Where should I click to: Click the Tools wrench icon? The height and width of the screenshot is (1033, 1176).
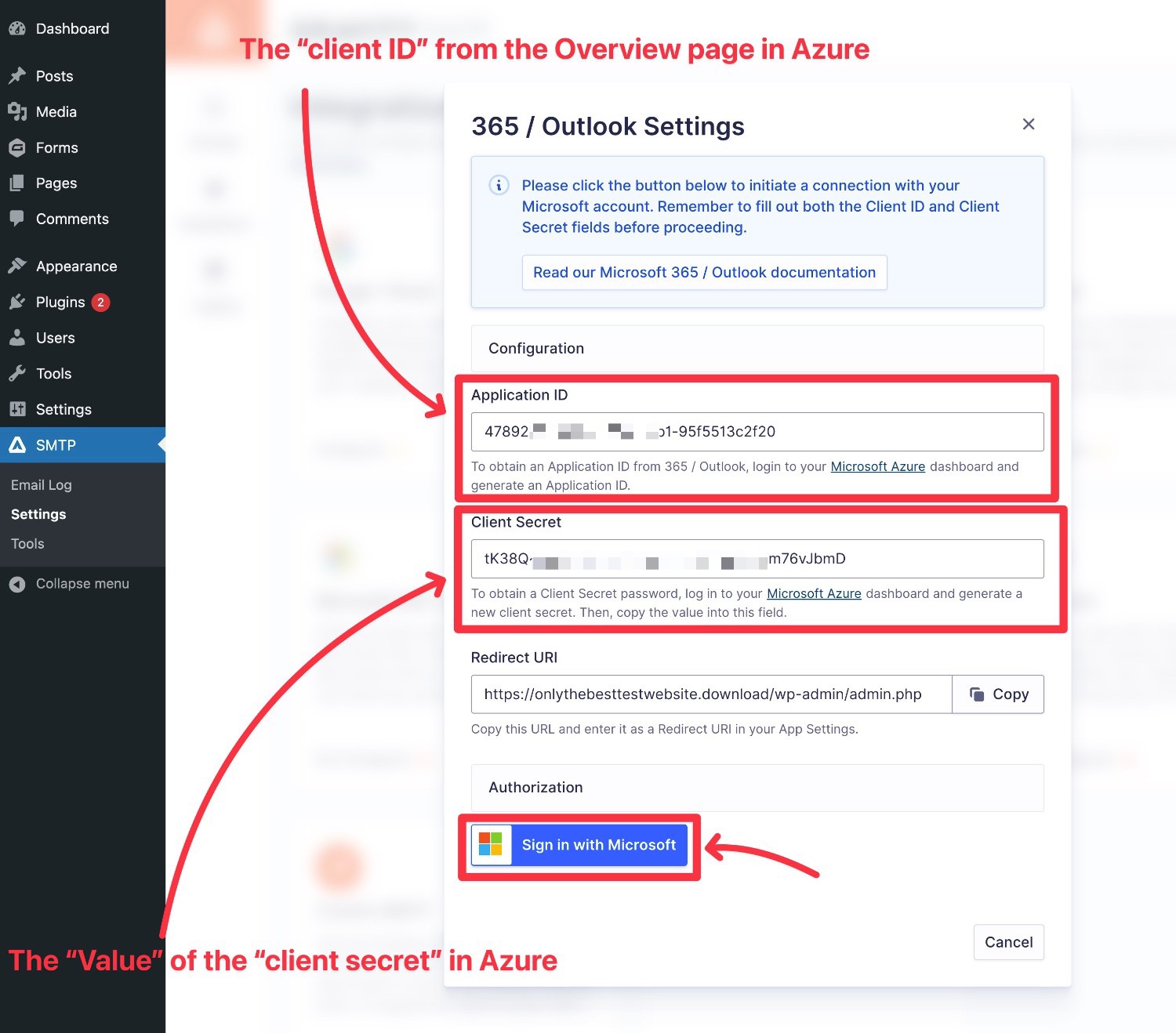click(x=17, y=374)
